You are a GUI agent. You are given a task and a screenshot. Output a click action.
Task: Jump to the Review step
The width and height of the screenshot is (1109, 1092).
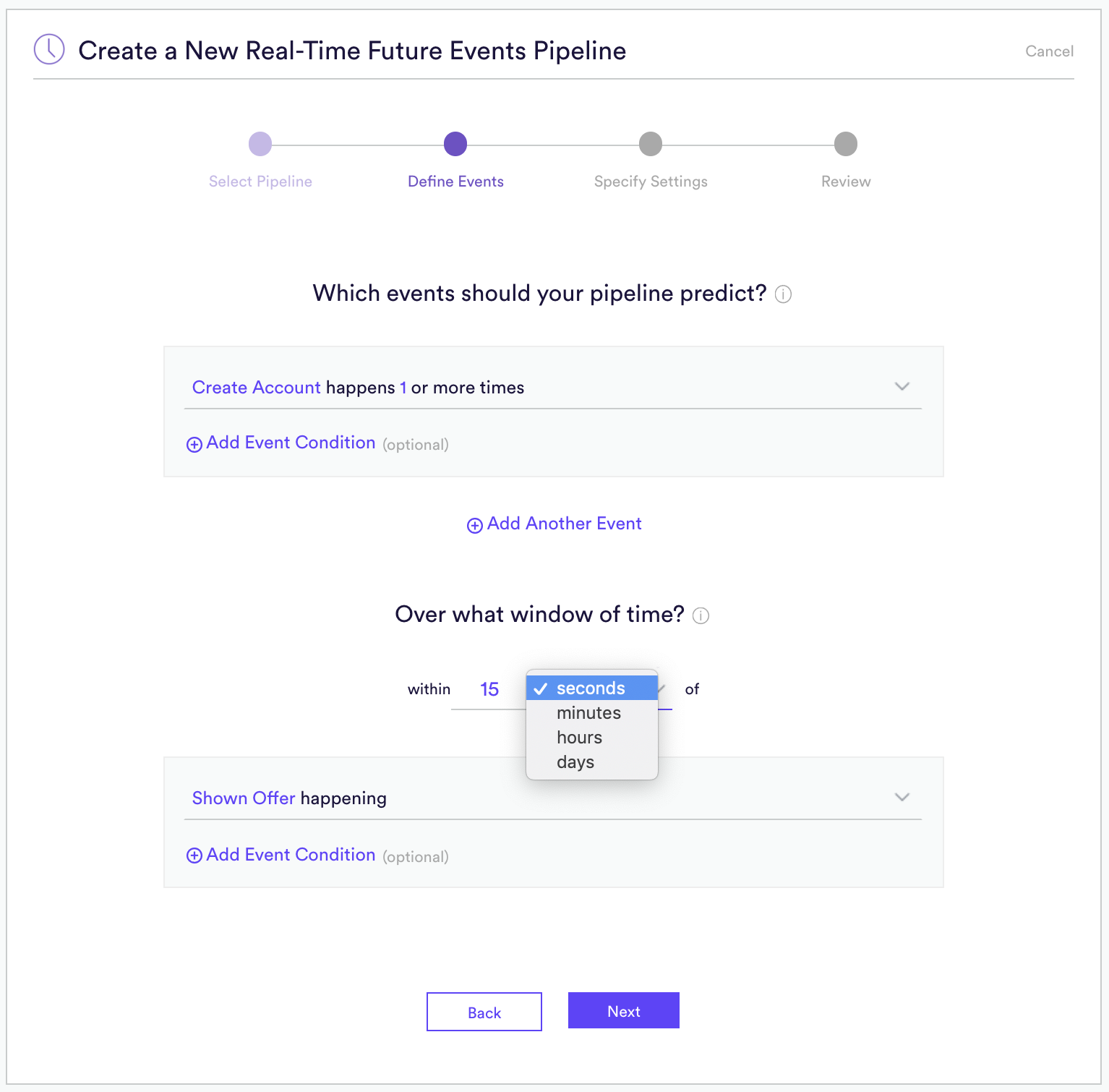(846, 144)
